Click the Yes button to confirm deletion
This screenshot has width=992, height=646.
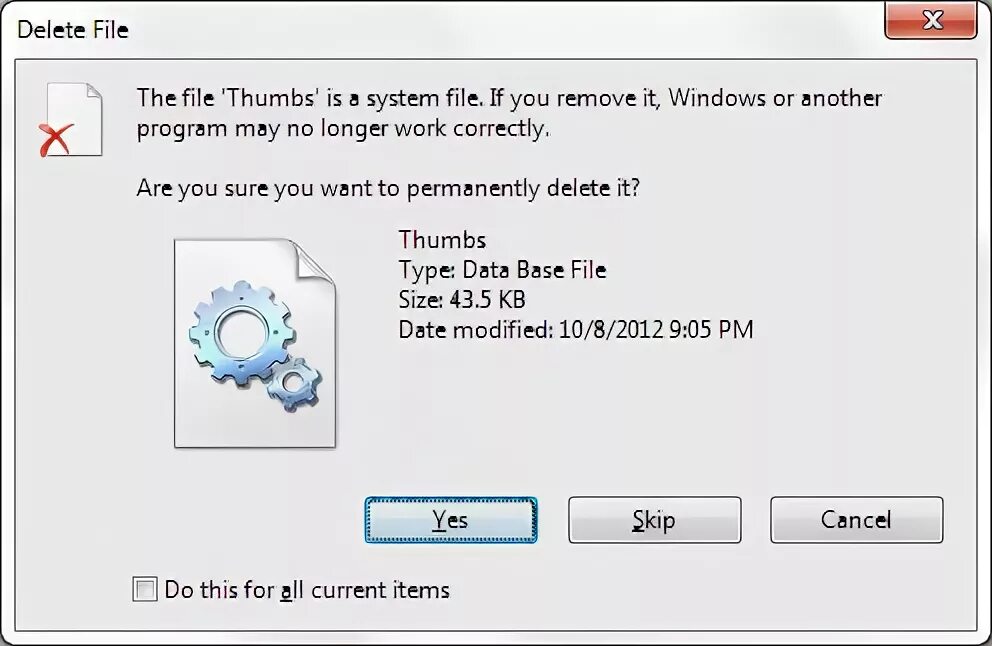click(x=451, y=520)
